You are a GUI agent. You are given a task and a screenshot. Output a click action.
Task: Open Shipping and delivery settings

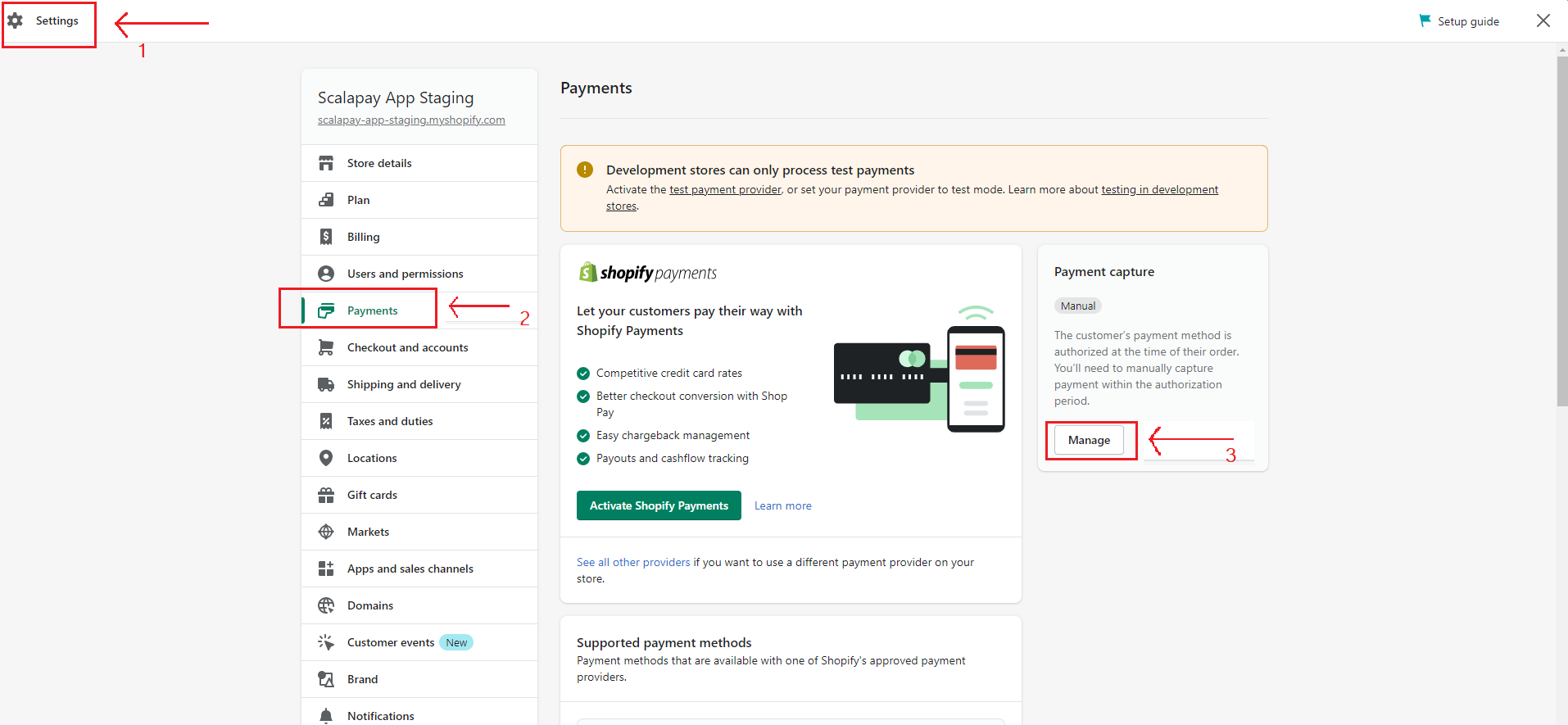[x=419, y=384]
